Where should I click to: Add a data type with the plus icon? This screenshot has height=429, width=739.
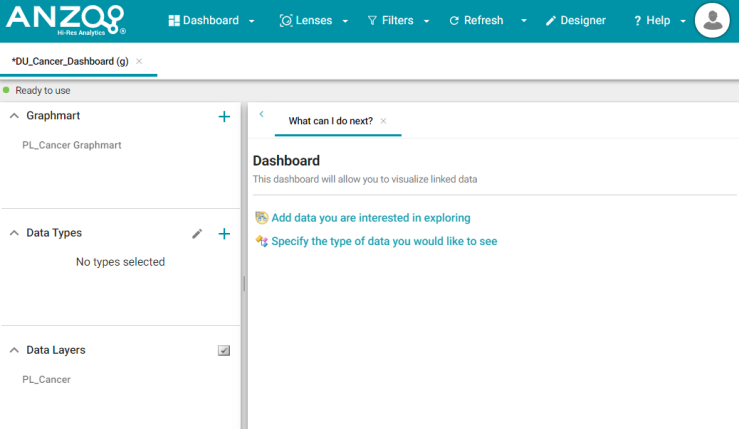point(224,234)
